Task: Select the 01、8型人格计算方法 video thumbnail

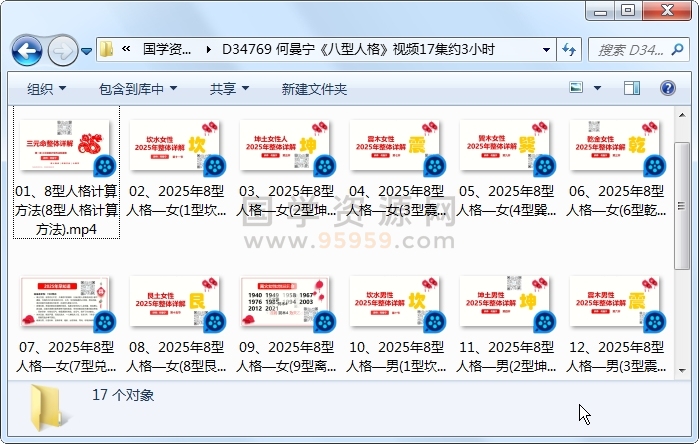Action: click(x=66, y=145)
